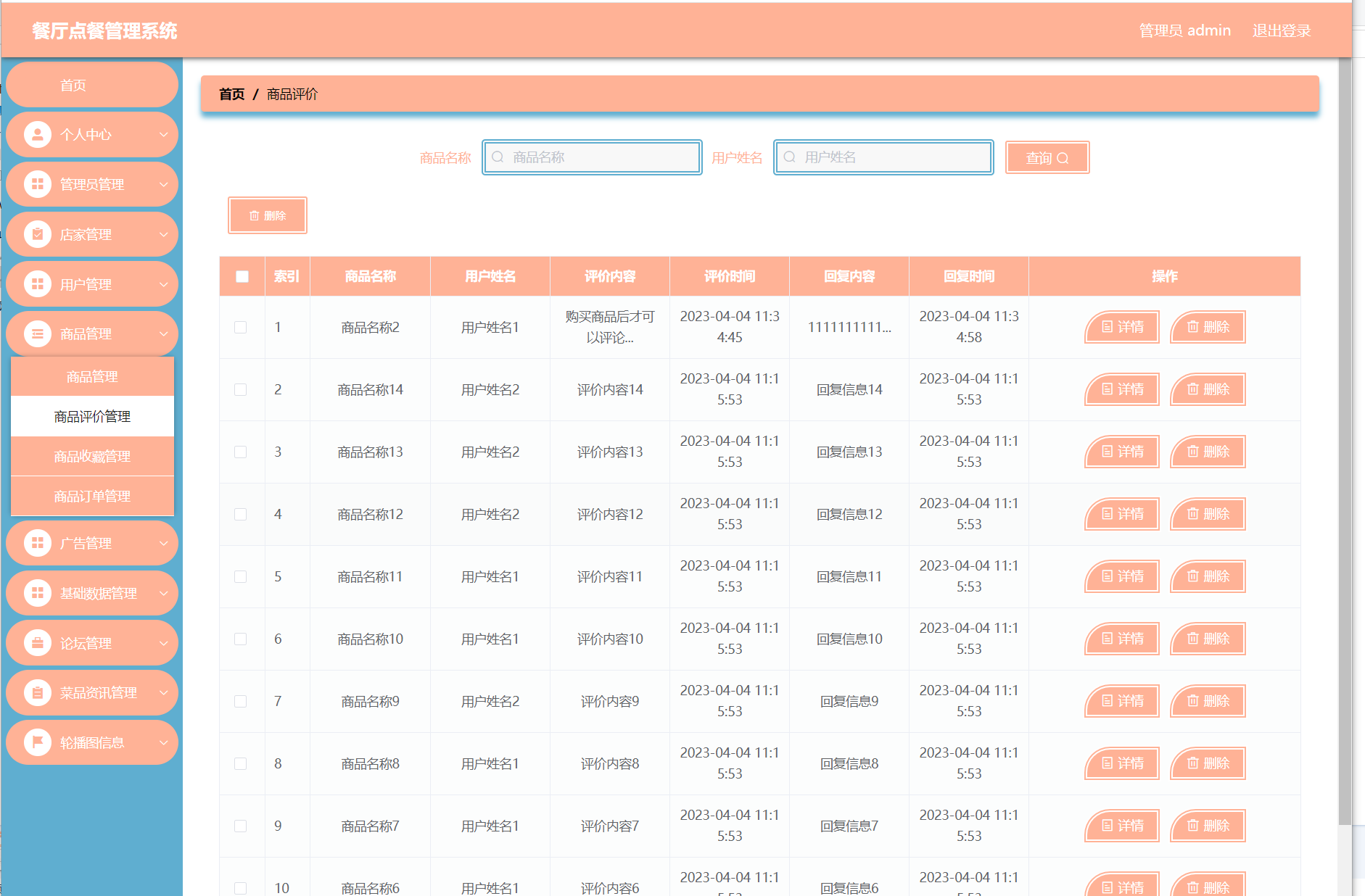
Task: Click the flag icon beside 轮播图信息
Action: tap(38, 742)
